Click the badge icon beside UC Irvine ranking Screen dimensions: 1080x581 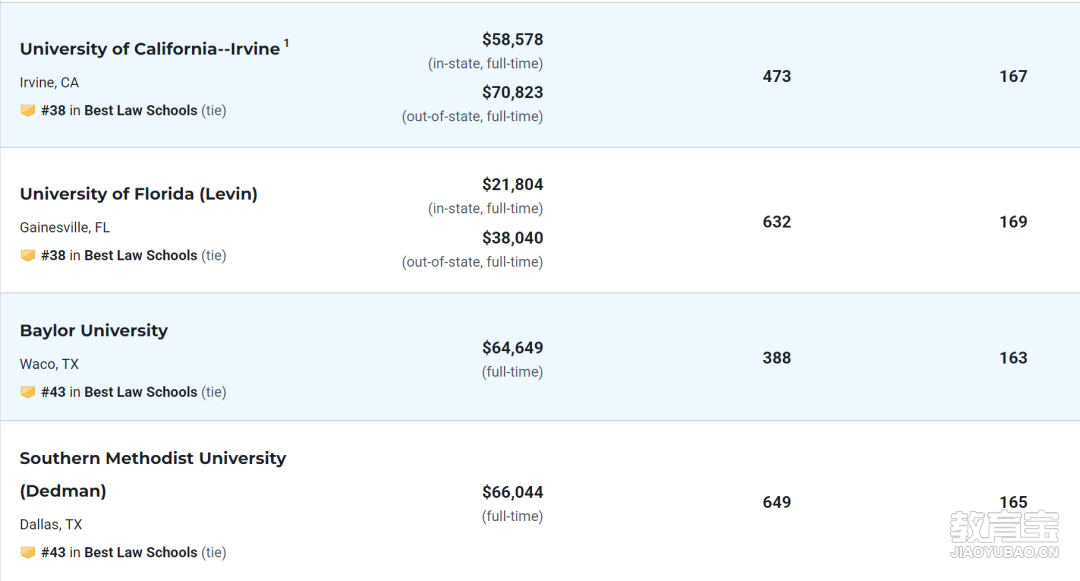click(x=28, y=110)
